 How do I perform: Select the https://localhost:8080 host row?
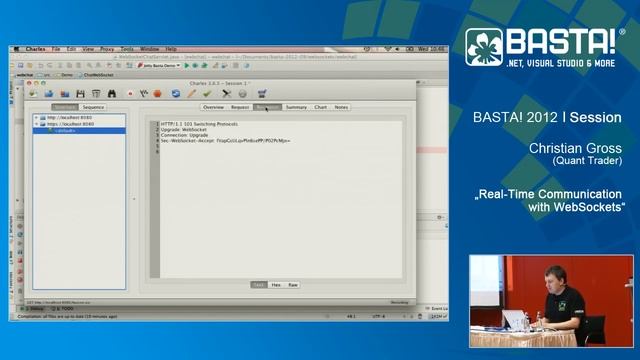[80, 124]
